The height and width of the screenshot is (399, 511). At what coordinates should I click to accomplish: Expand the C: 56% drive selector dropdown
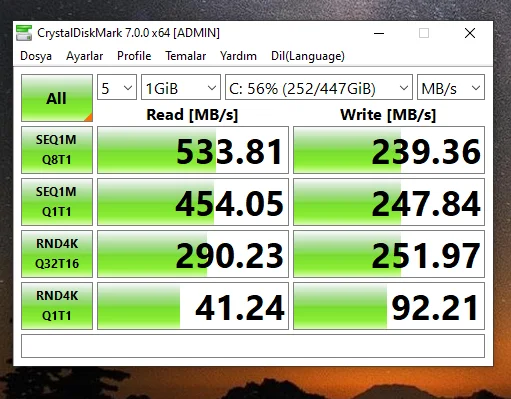coord(319,87)
